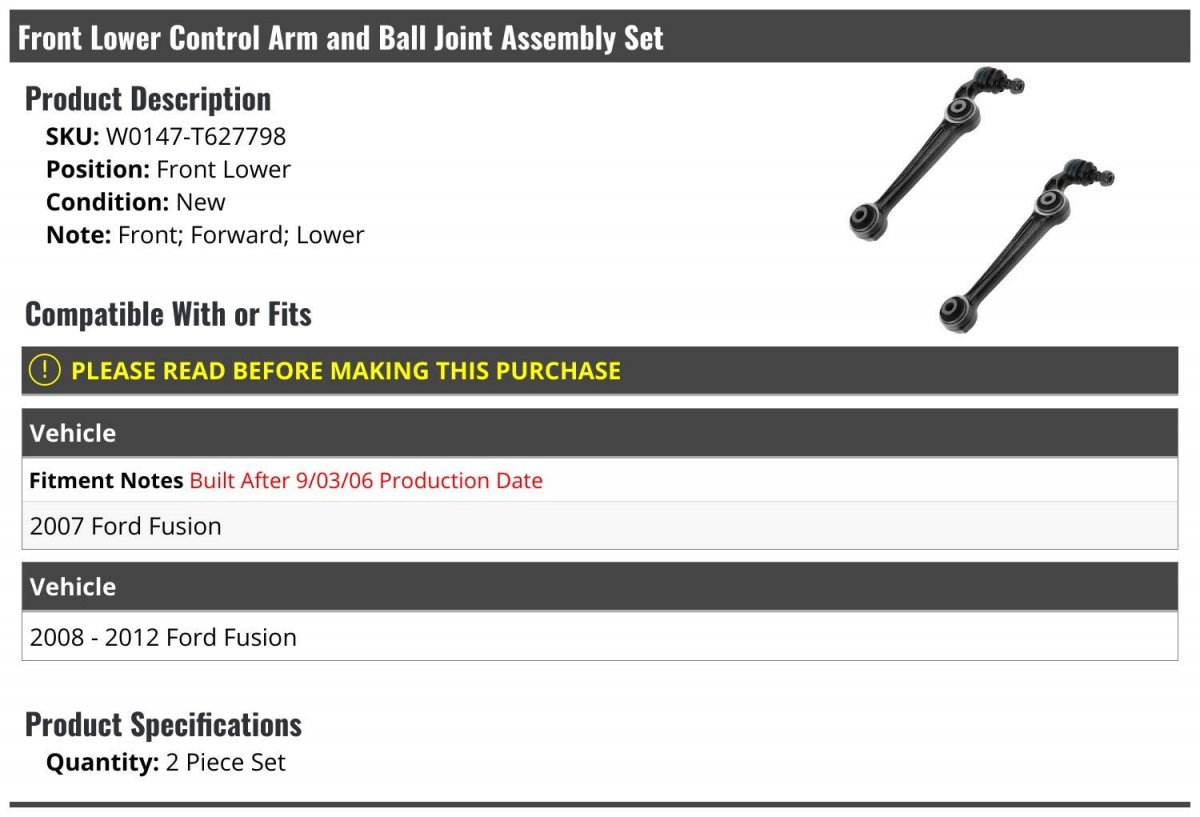
Task: Click the "Condition: New" line
Action: click(136, 202)
